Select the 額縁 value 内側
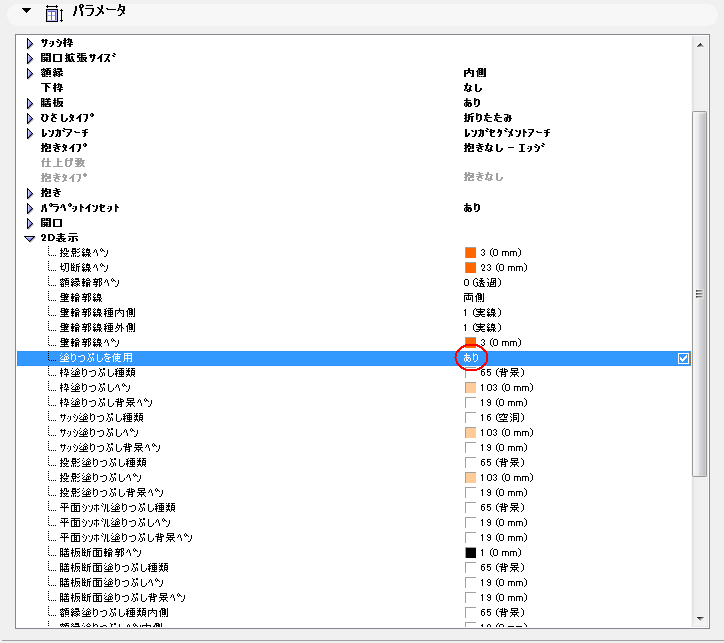This screenshot has height=643, width=724. pos(475,73)
